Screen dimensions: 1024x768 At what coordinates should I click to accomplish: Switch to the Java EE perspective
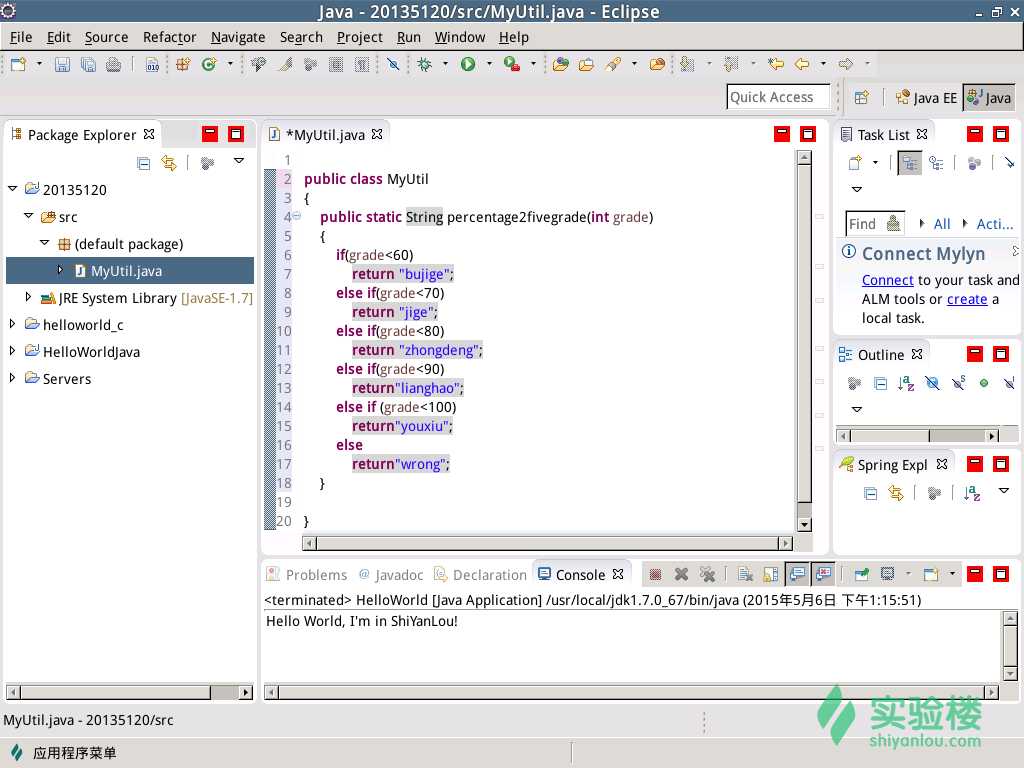point(926,98)
